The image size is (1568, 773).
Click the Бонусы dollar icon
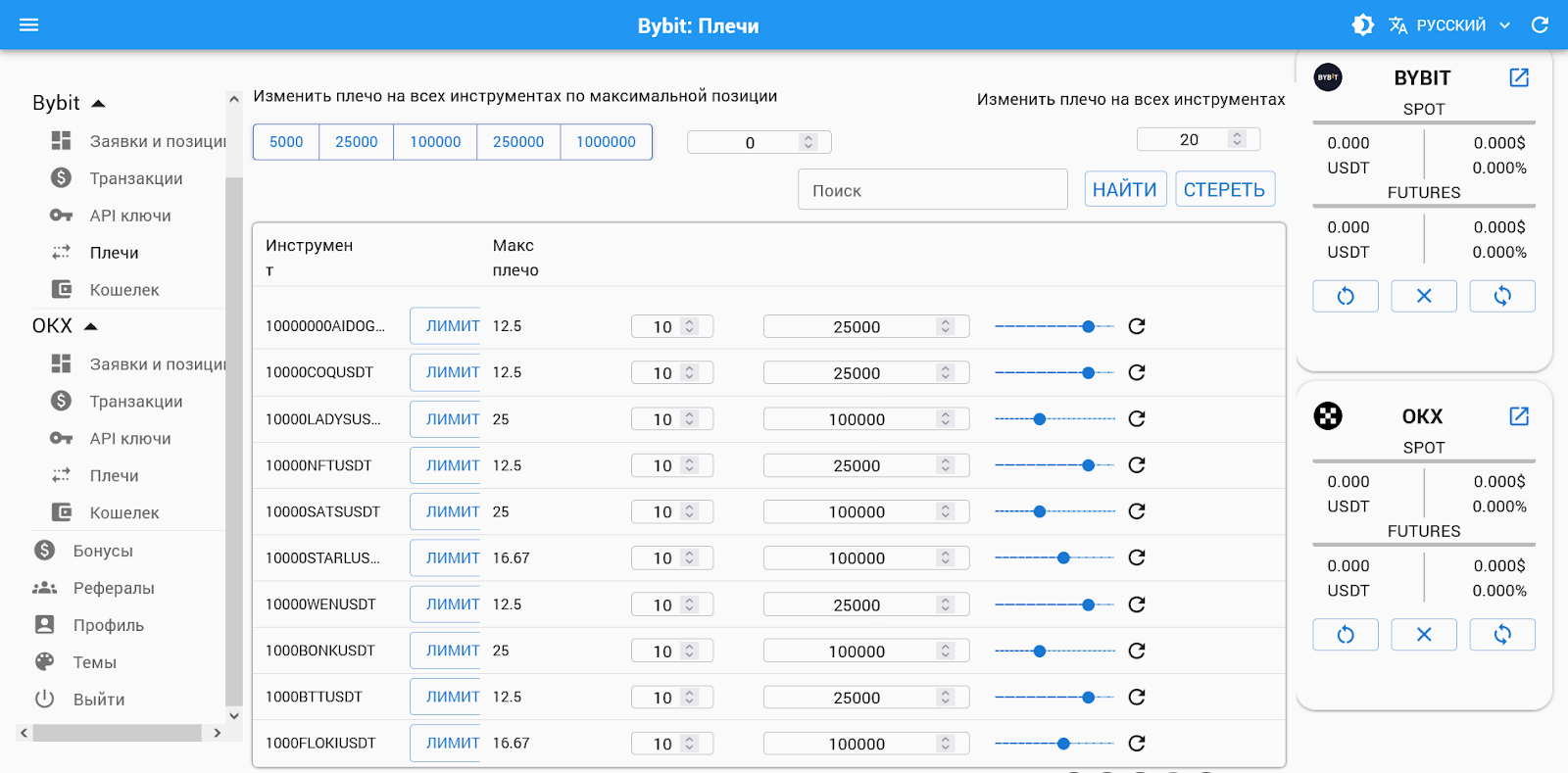tap(45, 551)
